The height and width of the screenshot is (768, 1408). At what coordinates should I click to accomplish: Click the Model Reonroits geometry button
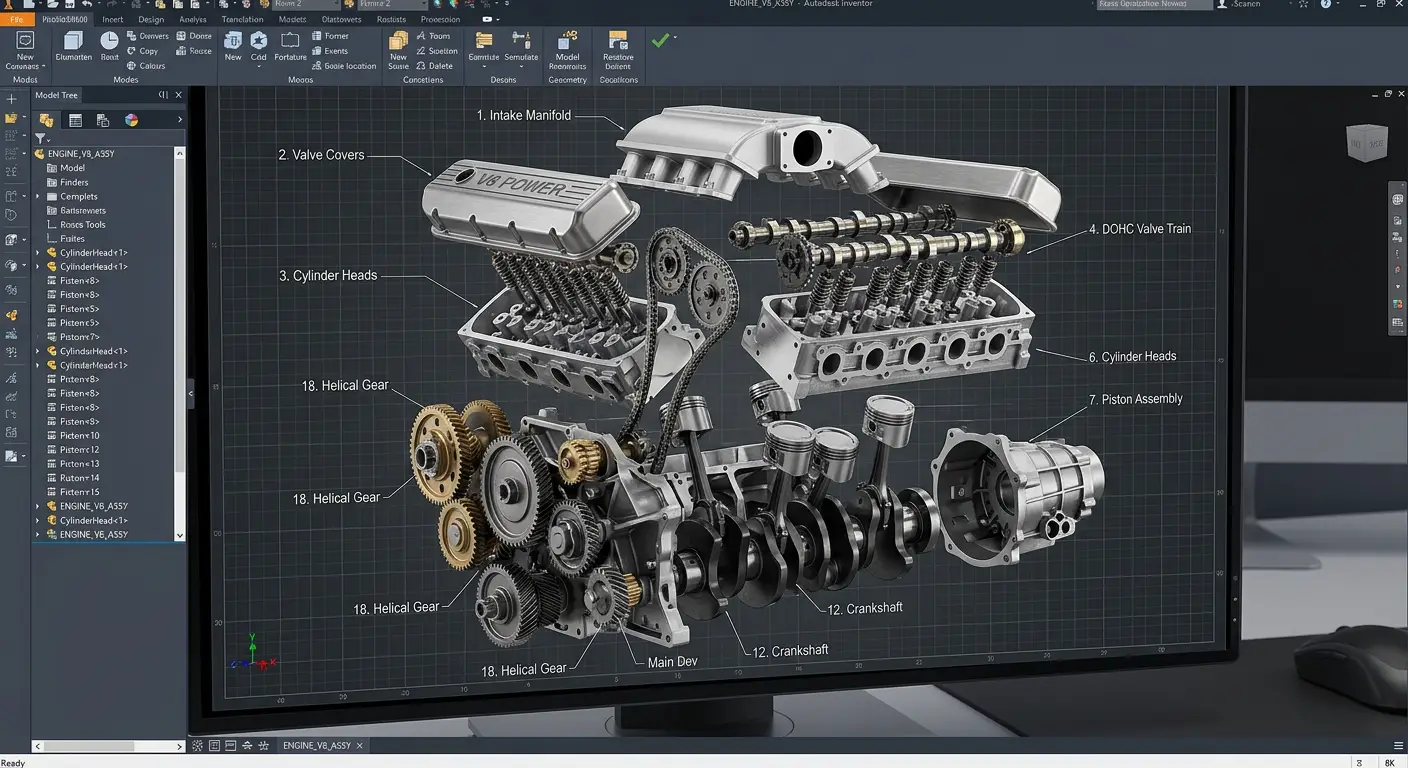(568, 49)
